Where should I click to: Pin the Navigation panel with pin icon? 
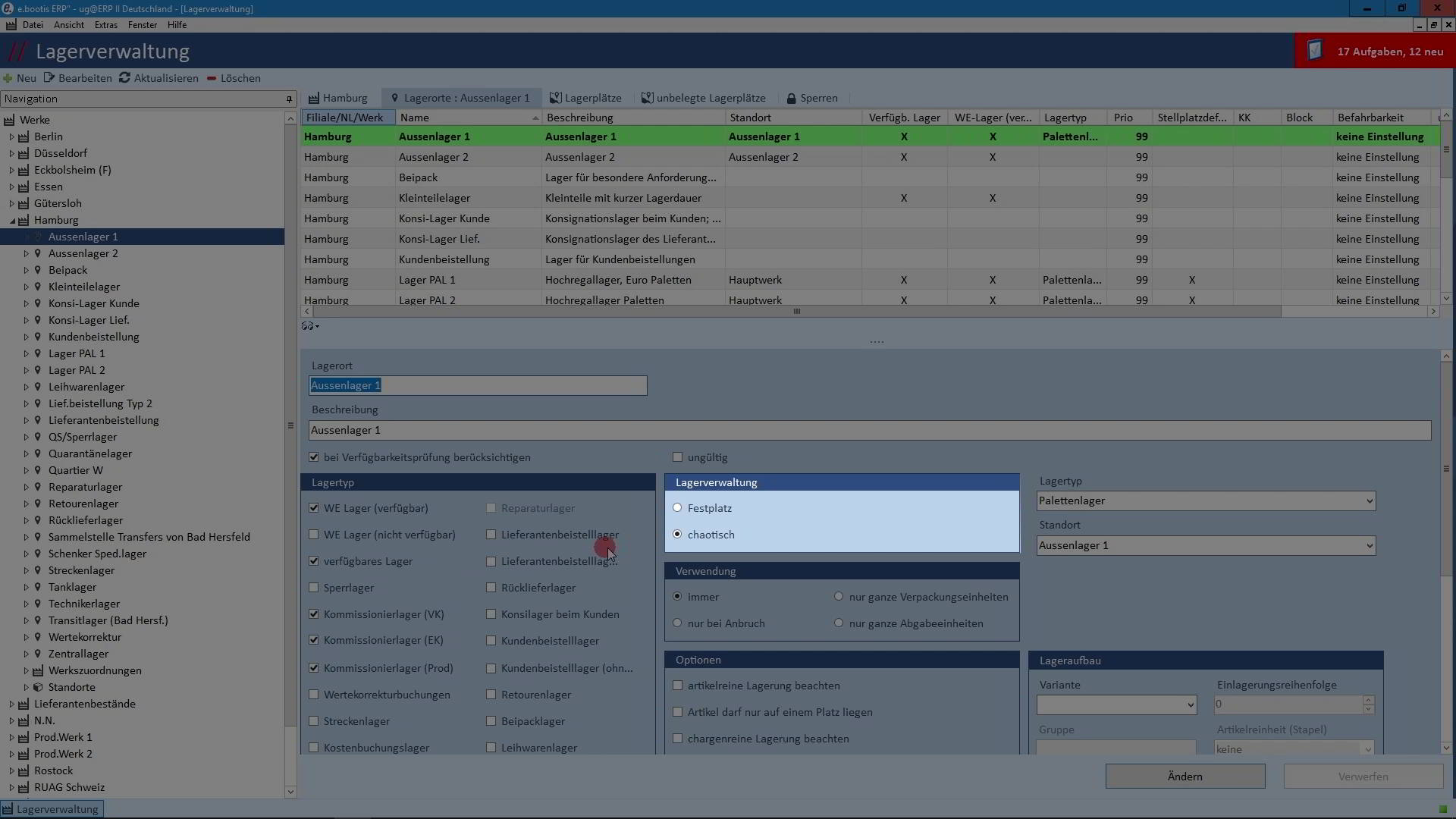289,99
